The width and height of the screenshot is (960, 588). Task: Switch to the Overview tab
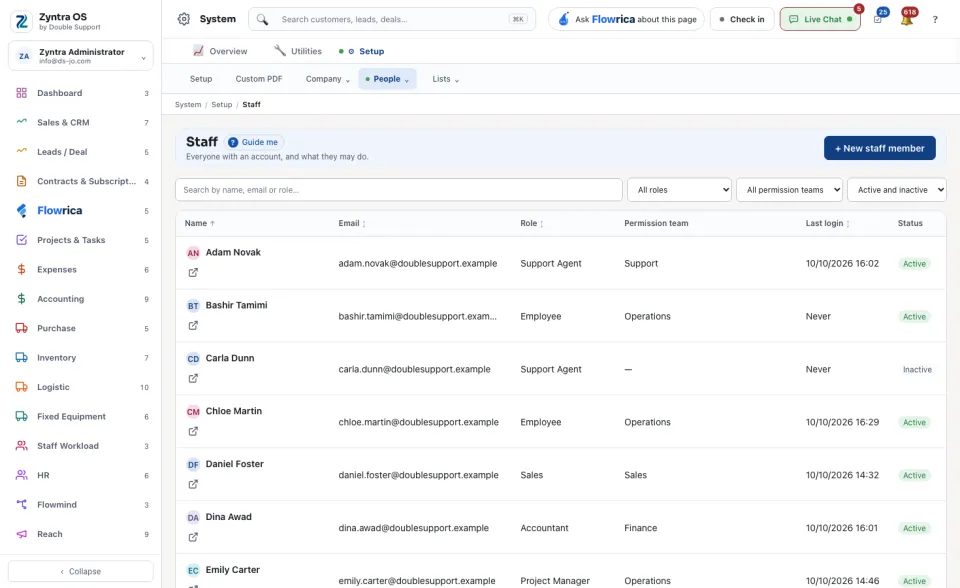(x=220, y=51)
